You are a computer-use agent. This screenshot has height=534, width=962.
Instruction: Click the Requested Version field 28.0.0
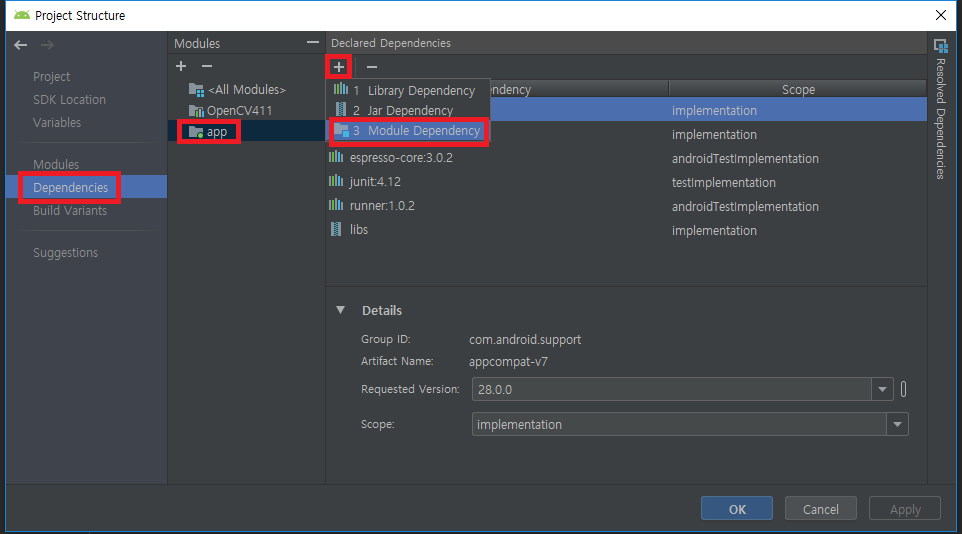click(x=672, y=389)
